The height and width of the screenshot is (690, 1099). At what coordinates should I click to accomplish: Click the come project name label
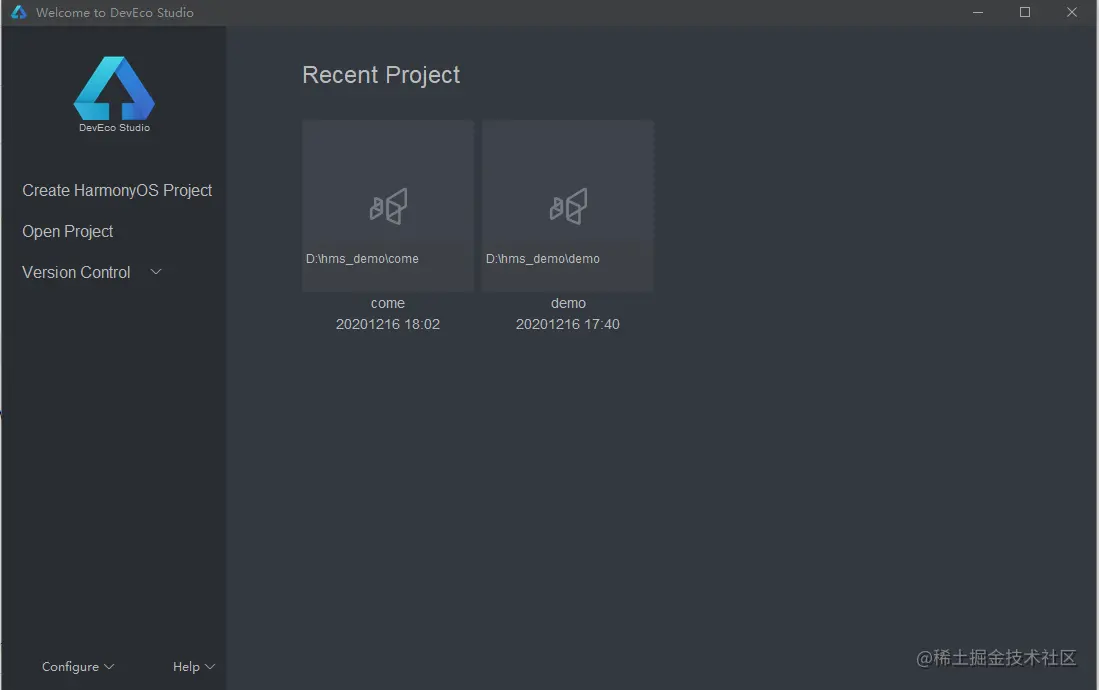point(388,303)
